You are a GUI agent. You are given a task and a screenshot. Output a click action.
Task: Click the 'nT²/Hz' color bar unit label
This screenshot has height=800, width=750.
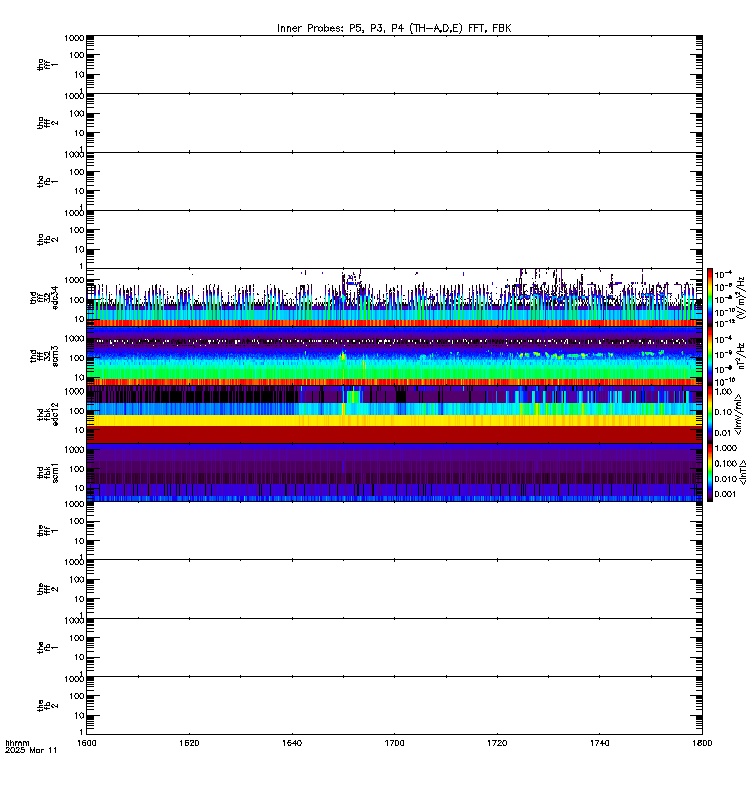(x=741, y=356)
